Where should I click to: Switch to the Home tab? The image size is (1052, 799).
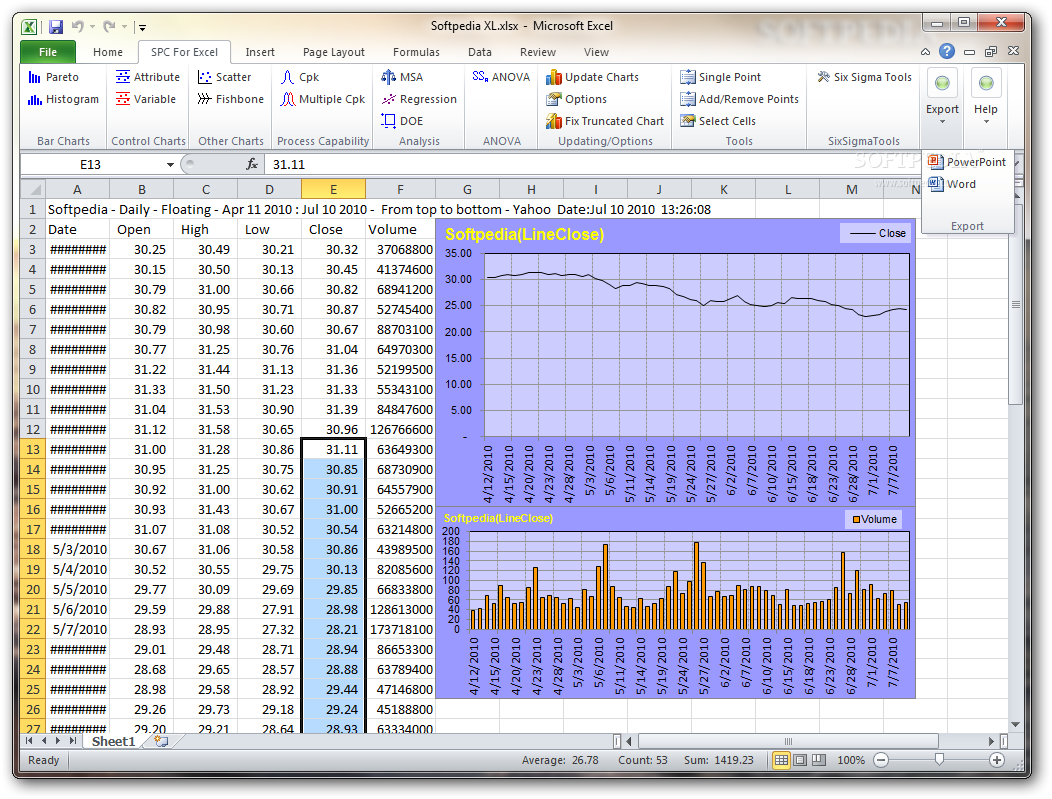tap(107, 52)
